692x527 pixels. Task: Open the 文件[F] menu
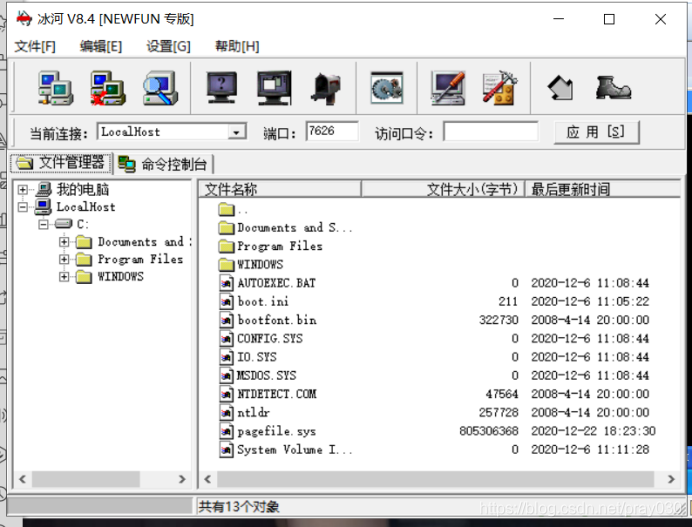click(35, 46)
